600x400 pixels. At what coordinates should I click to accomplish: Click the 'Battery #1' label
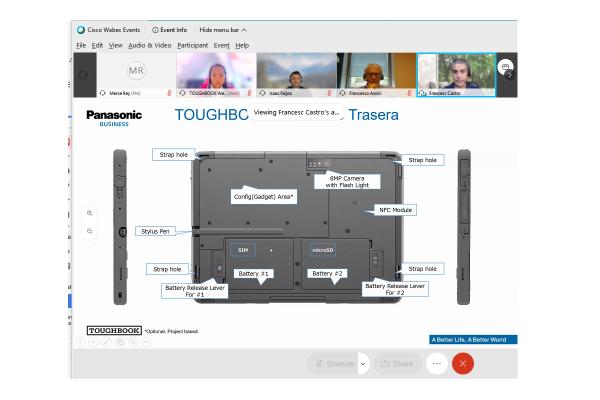[x=253, y=273]
